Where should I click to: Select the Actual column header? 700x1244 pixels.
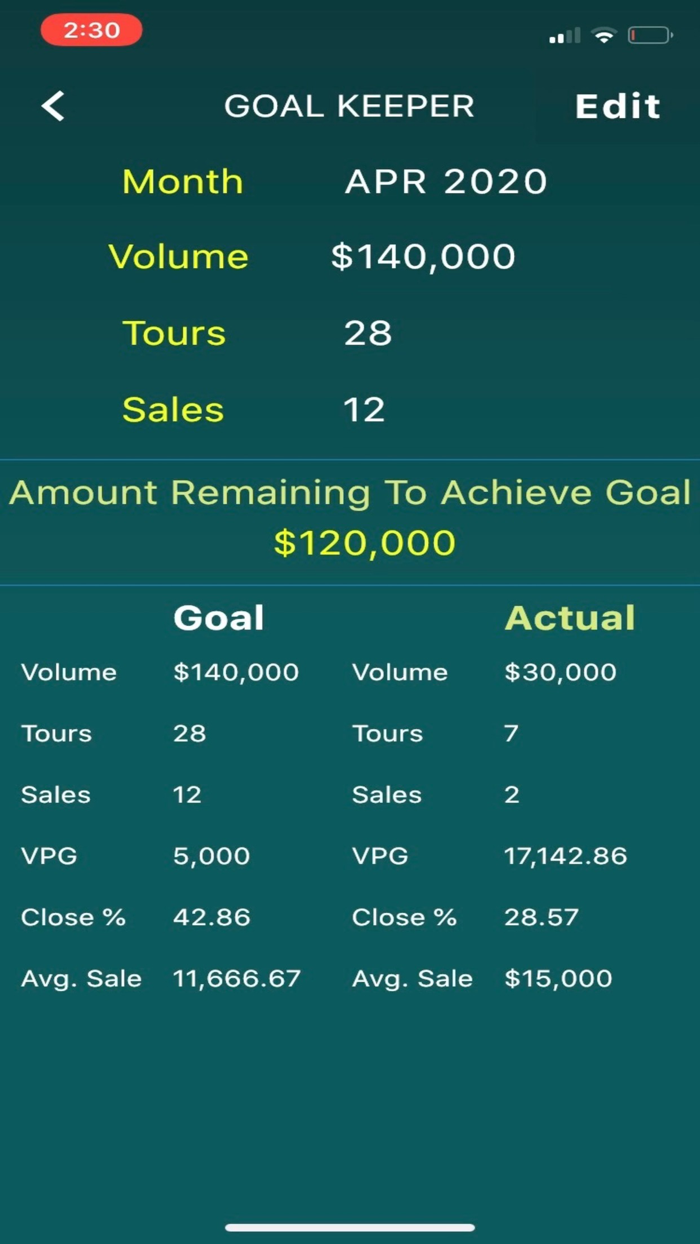(x=570, y=617)
